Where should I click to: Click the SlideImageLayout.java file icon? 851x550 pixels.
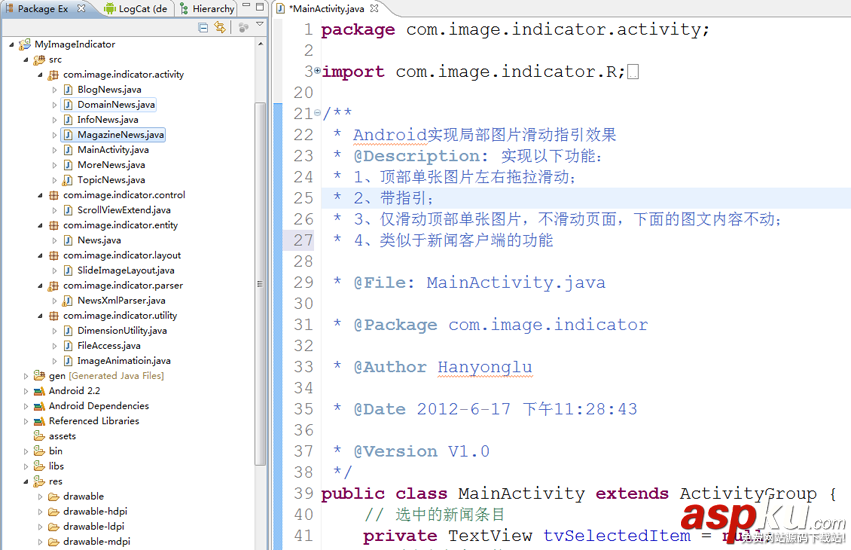(x=68, y=270)
